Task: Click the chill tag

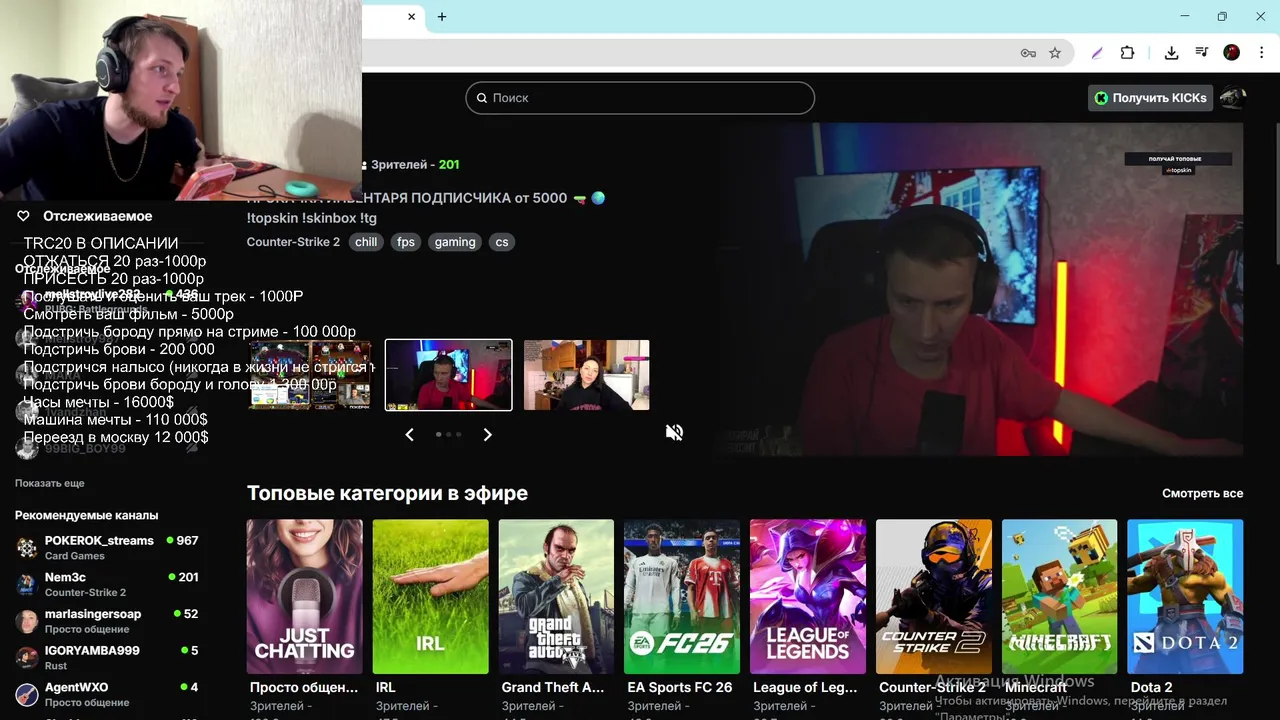Action: (366, 242)
